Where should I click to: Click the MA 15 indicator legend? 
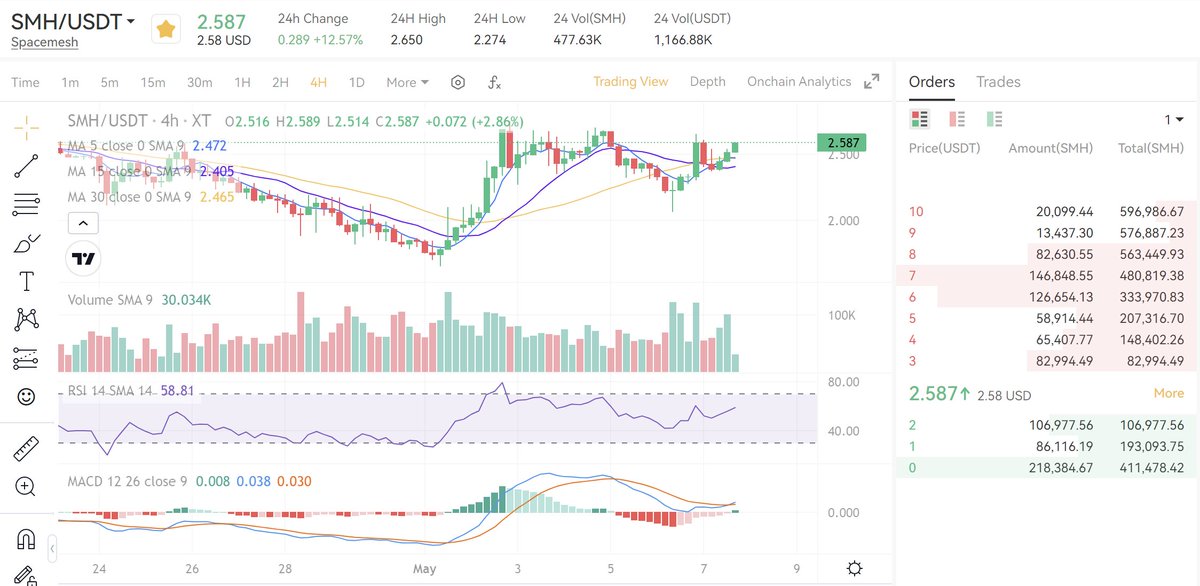(151, 172)
